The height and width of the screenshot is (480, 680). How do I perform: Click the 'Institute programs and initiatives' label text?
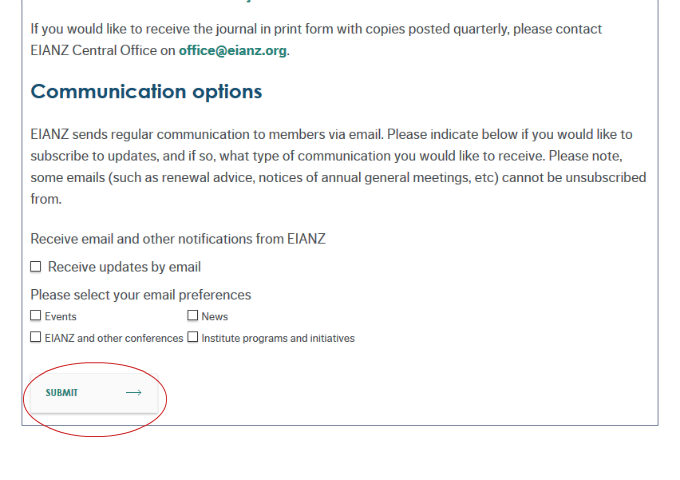tap(278, 339)
